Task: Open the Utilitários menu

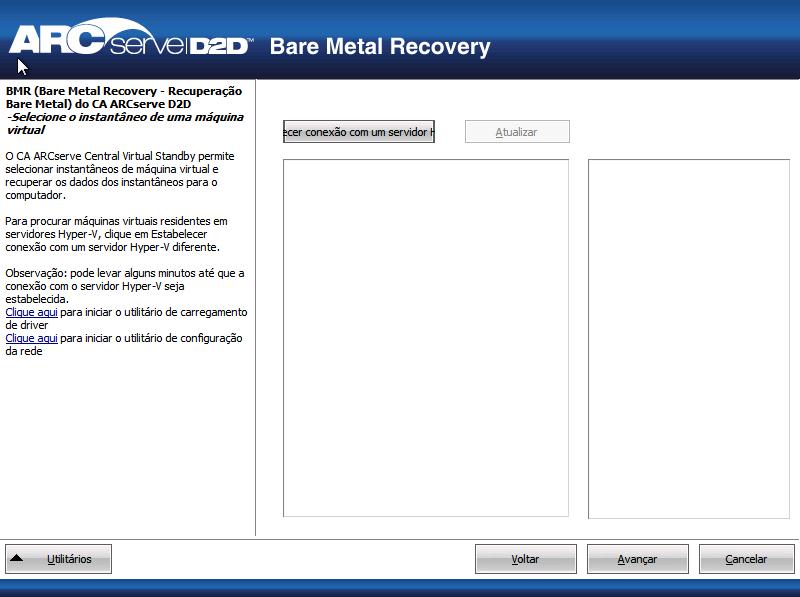Action: tap(61, 559)
